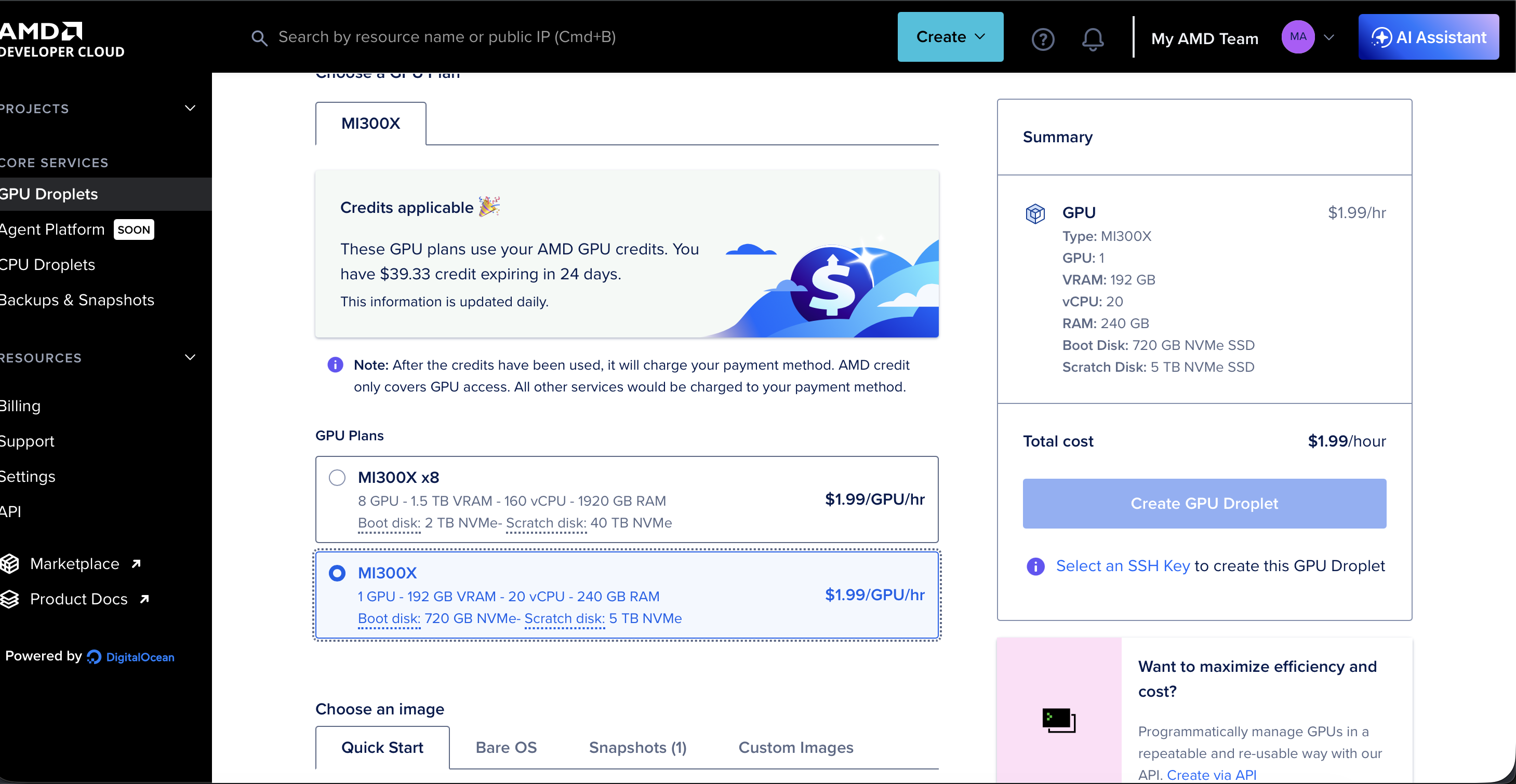Click the RESOURCES section label
This screenshot has width=1516, height=784.
pos(41,358)
